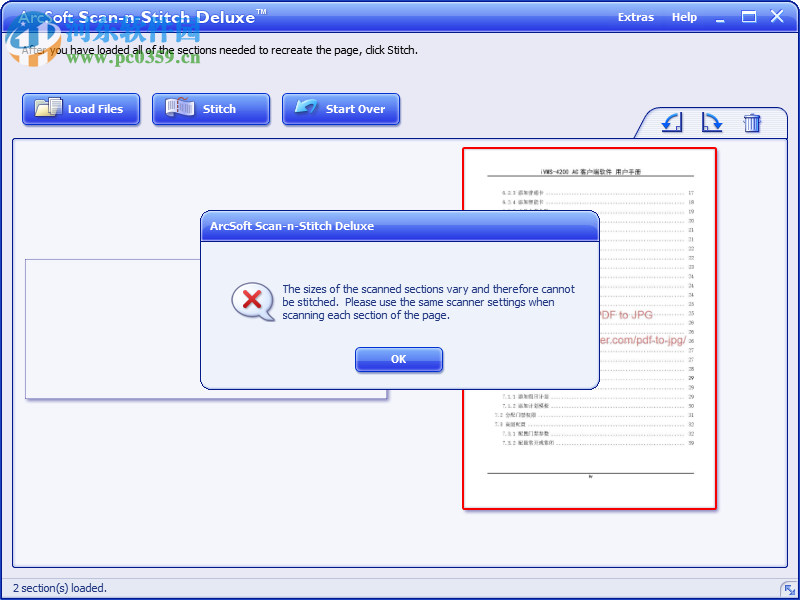The width and height of the screenshot is (800, 600).
Task: Open the Help menu
Action: click(684, 17)
